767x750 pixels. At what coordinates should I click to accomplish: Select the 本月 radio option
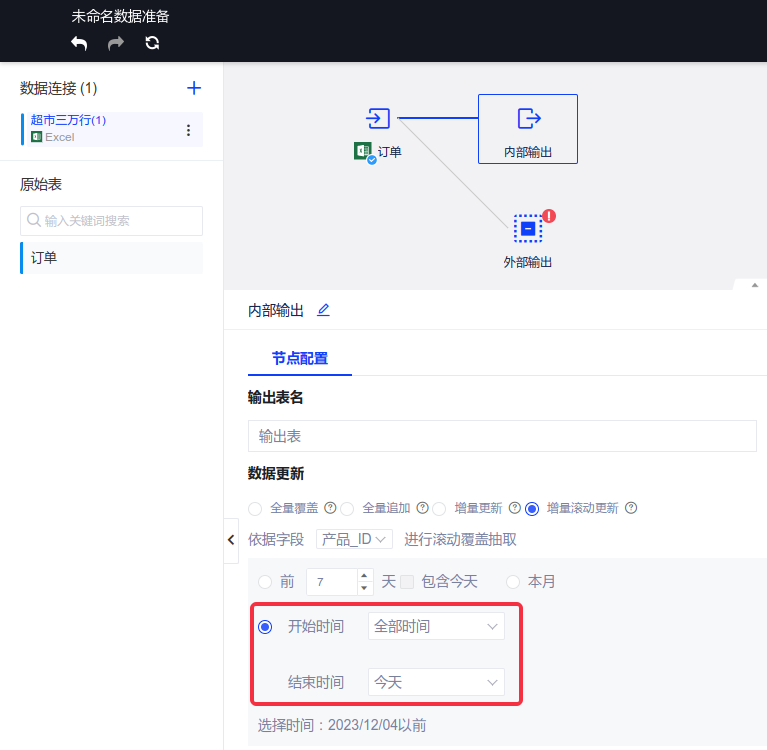[x=513, y=582]
